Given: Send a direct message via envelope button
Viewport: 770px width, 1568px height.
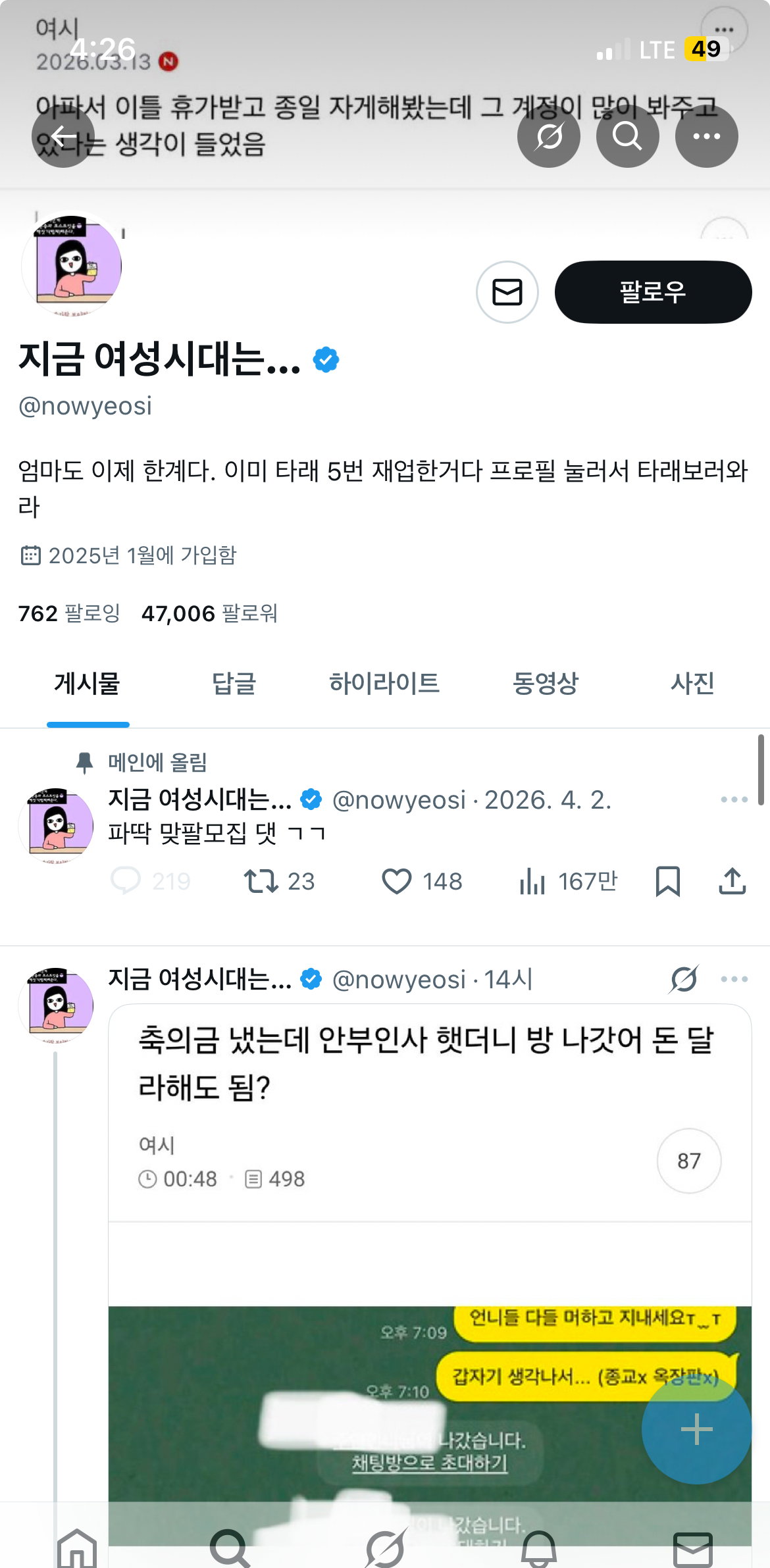Looking at the screenshot, I should 507,292.
